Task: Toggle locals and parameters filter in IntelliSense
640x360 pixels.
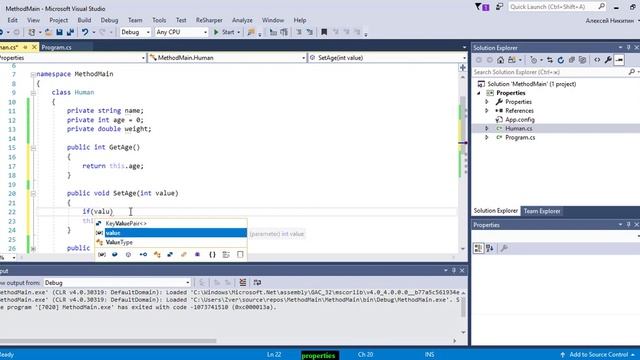Action: tap(102, 255)
